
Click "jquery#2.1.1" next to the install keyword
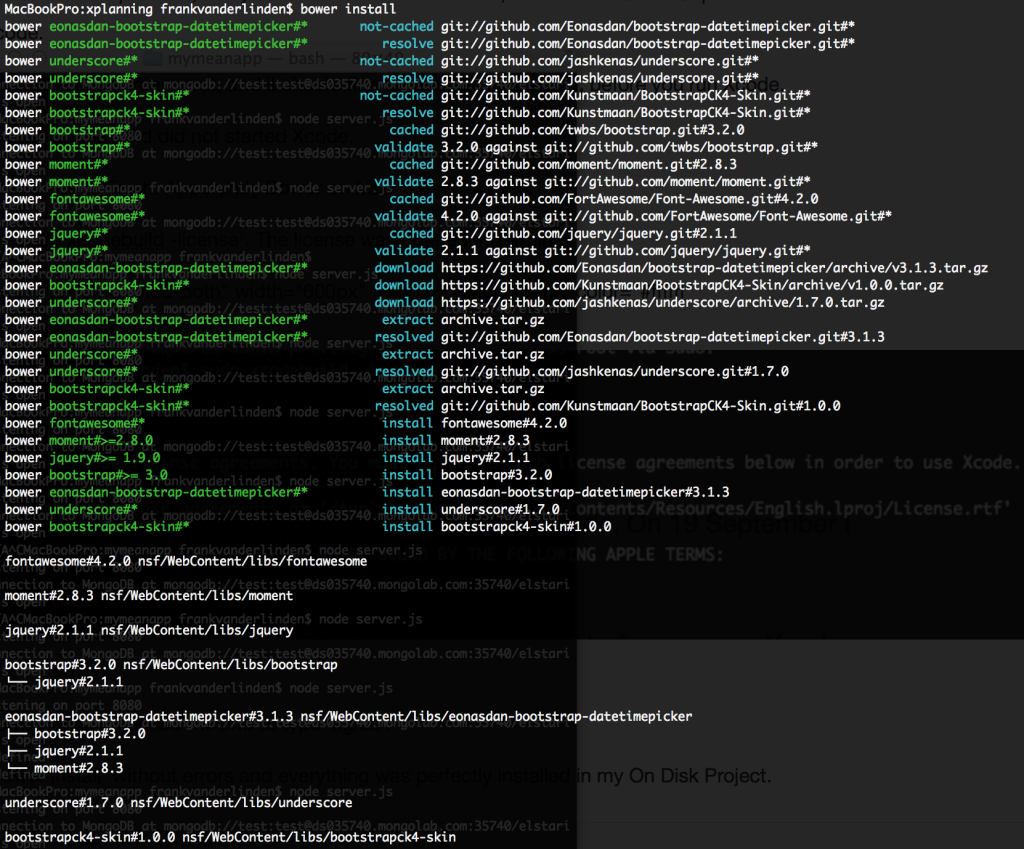(x=485, y=458)
